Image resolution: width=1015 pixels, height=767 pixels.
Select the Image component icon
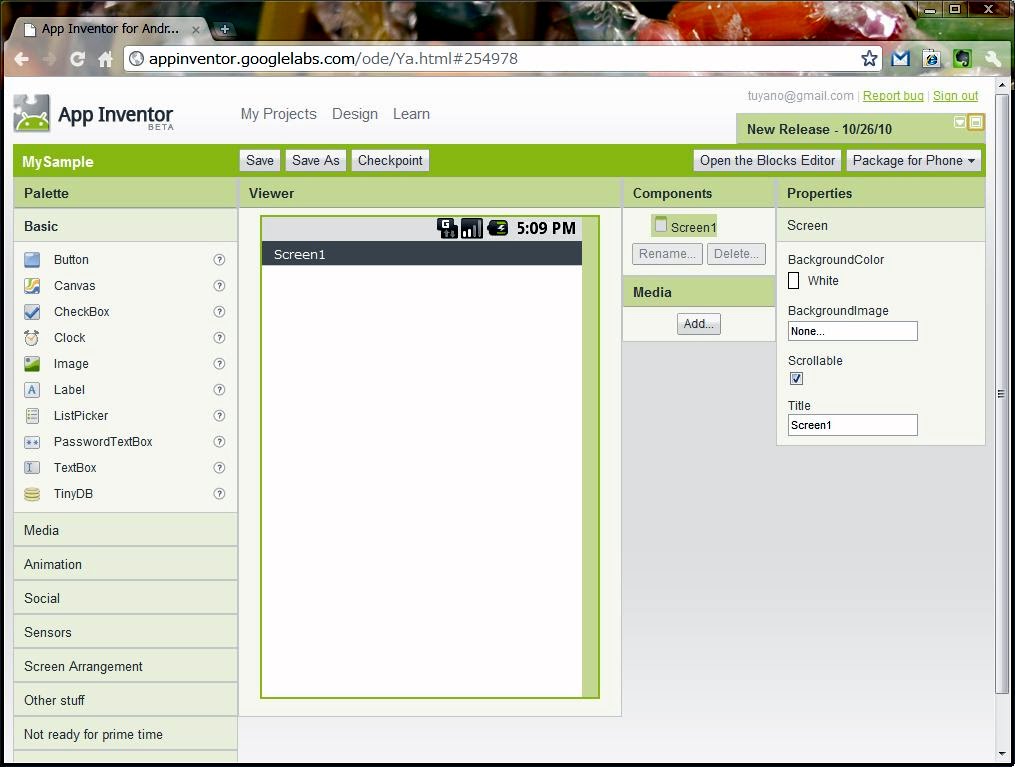tap(32, 364)
